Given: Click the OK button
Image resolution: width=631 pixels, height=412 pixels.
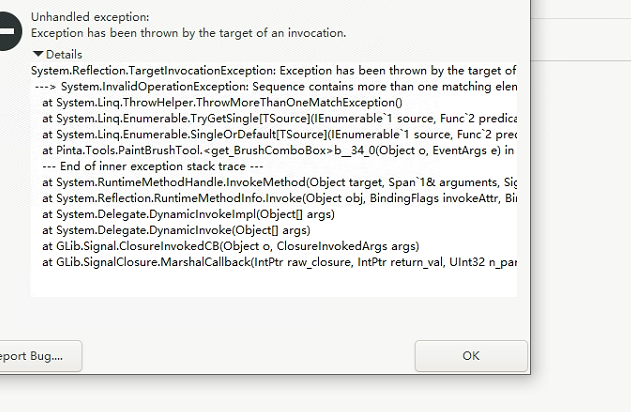Looking at the screenshot, I should point(471,356).
